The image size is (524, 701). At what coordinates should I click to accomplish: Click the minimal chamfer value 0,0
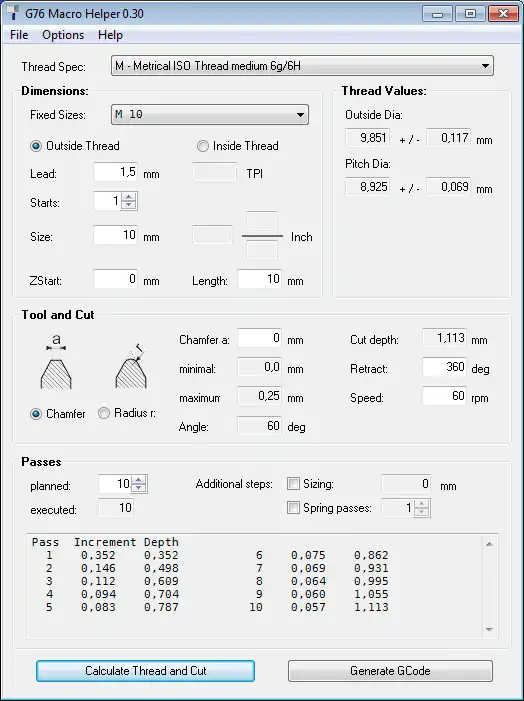(x=259, y=367)
